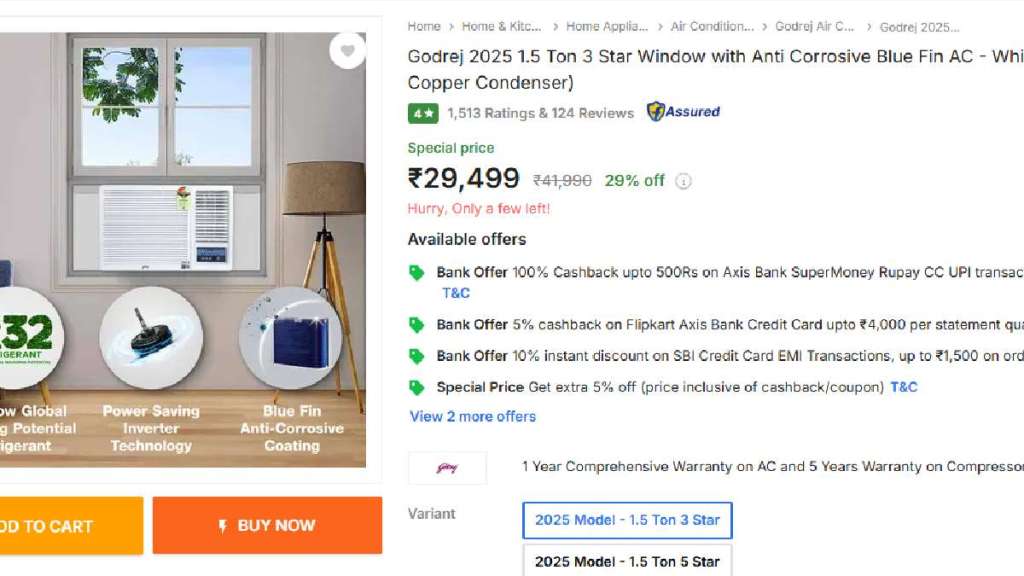Click the Flipkart Assured badge
1024x576 pixels.
[683, 112]
